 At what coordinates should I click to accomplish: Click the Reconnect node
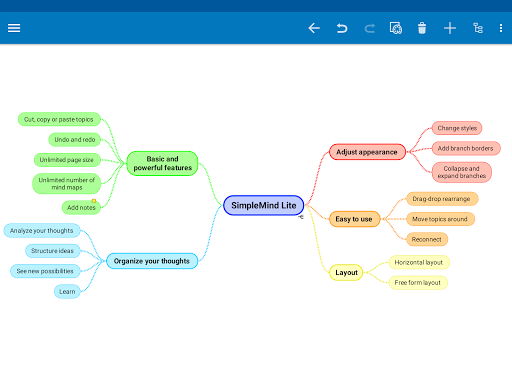click(427, 239)
